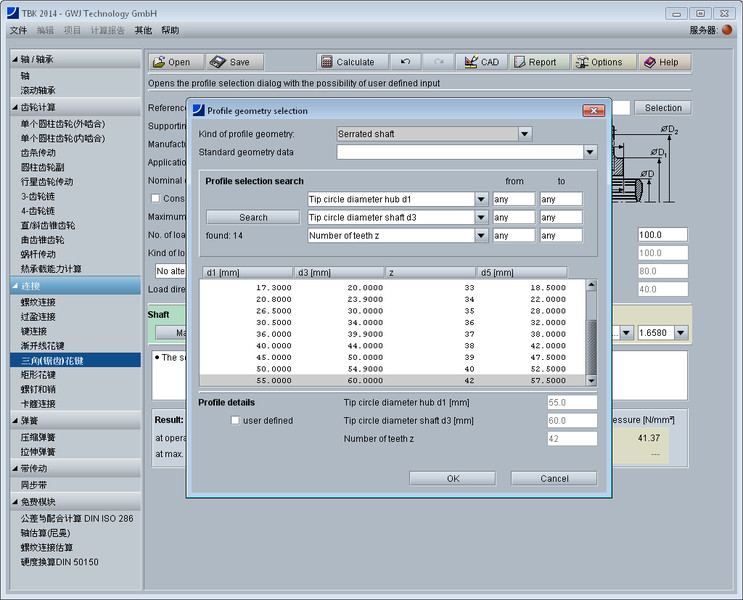Open the Options toolbar button
The height and width of the screenshot is (600, 743).
(x=599, y=62)
